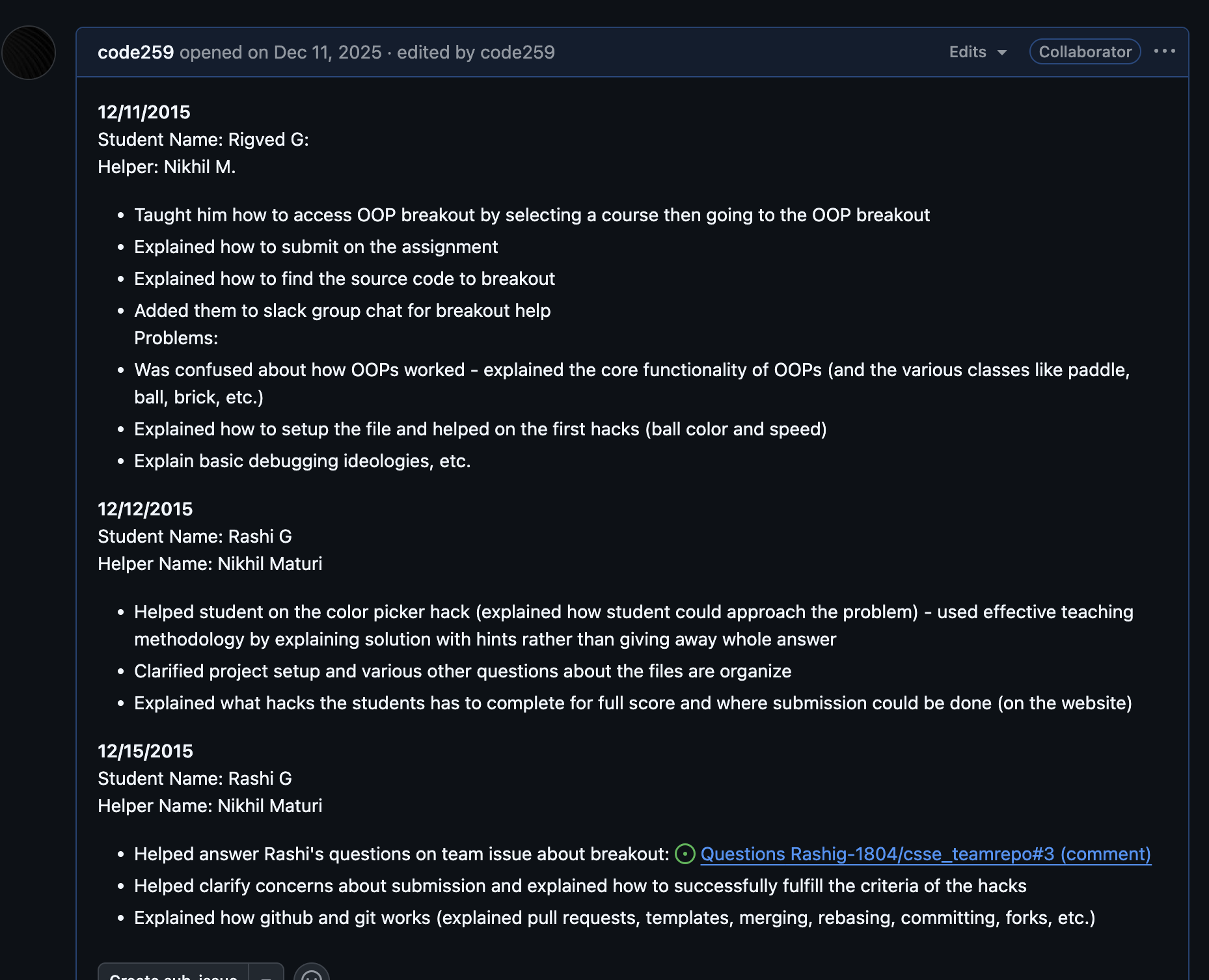
Task: Click the 'Helper: Nikhil M.' line
Action: [167, 167]
